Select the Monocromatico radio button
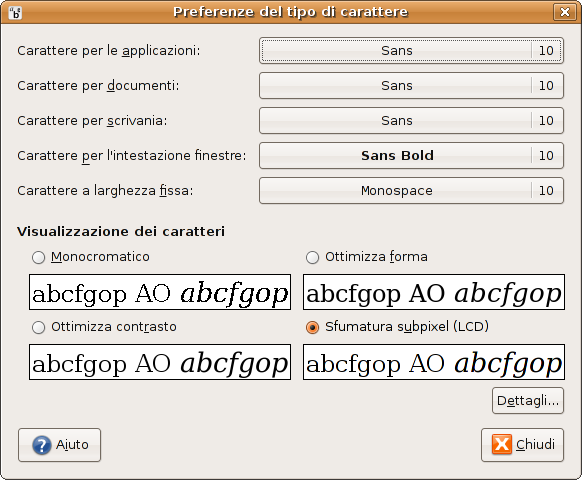 (x=39, y=257)
